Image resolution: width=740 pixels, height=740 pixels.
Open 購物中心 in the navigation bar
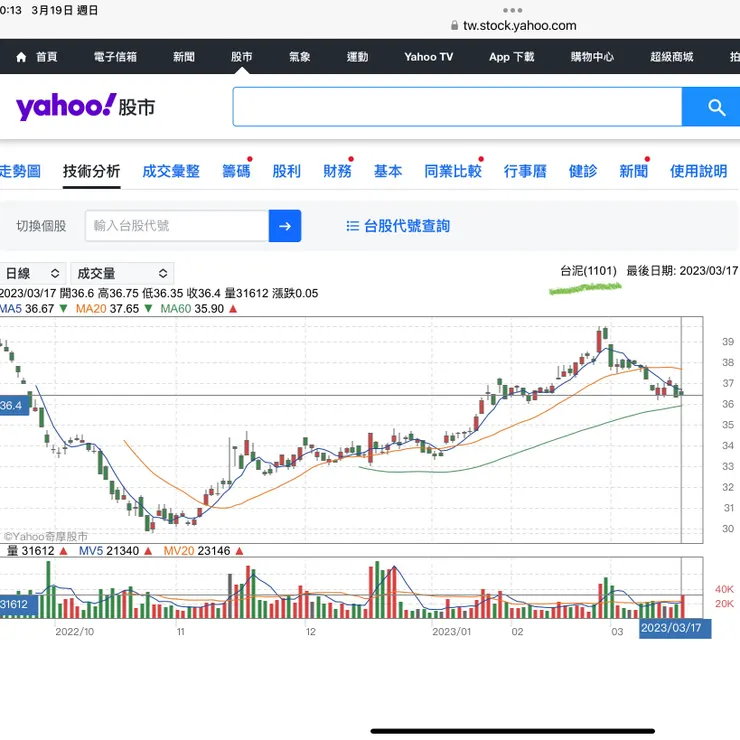[x=592, y=57]
